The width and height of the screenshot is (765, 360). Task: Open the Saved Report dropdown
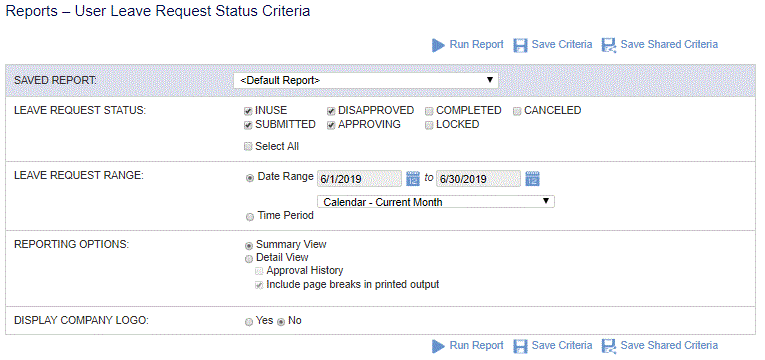coord(365,80)
